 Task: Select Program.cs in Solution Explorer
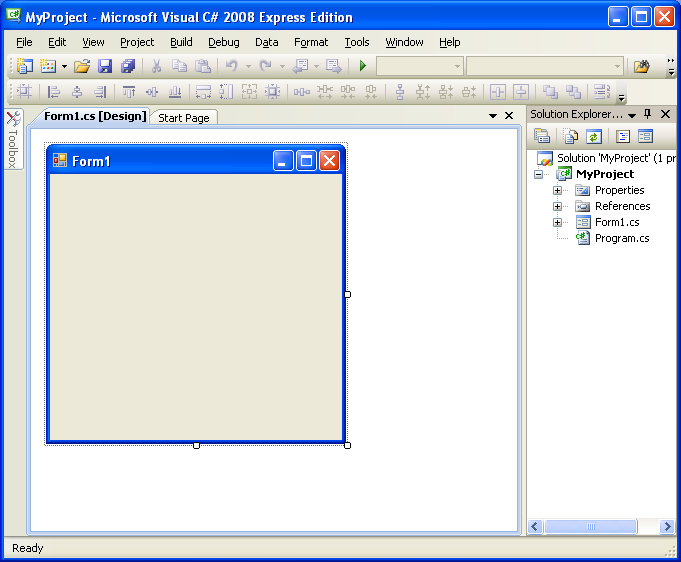pos(622,238)
